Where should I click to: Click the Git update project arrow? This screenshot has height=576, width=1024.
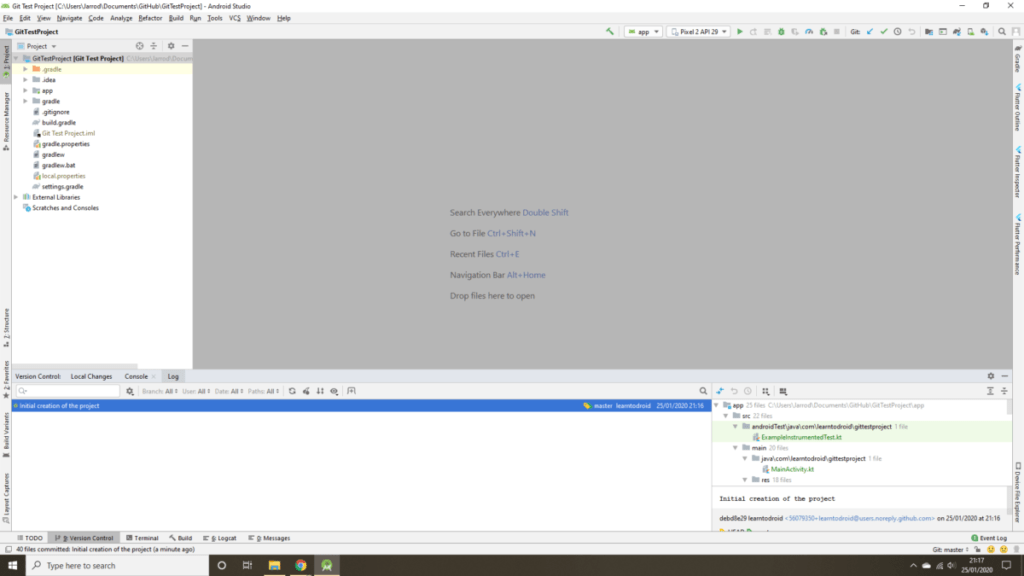point(870,32)
